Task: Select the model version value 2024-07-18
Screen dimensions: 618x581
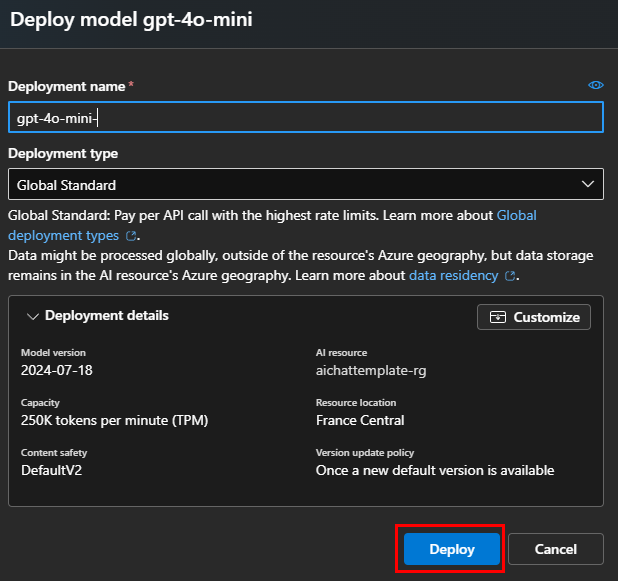Action: [x=57, y=370]
